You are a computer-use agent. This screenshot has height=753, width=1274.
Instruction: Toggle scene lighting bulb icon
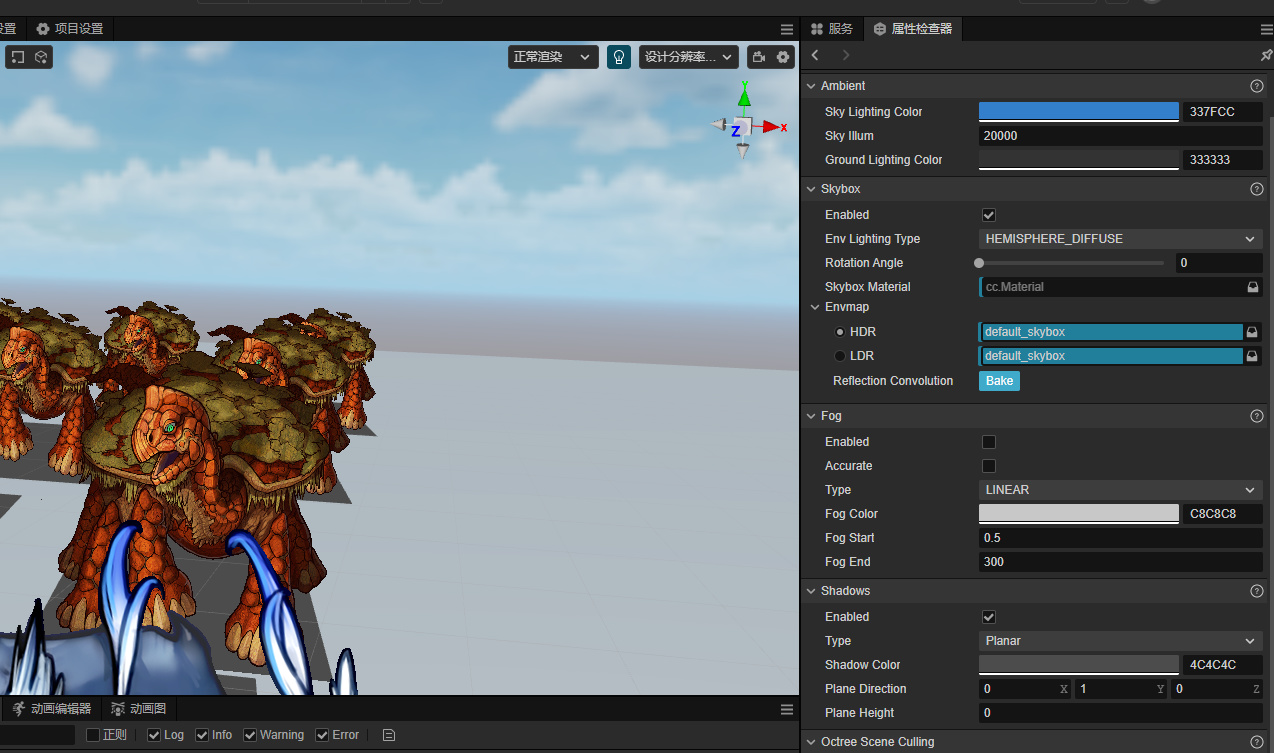tap(619, 57)
